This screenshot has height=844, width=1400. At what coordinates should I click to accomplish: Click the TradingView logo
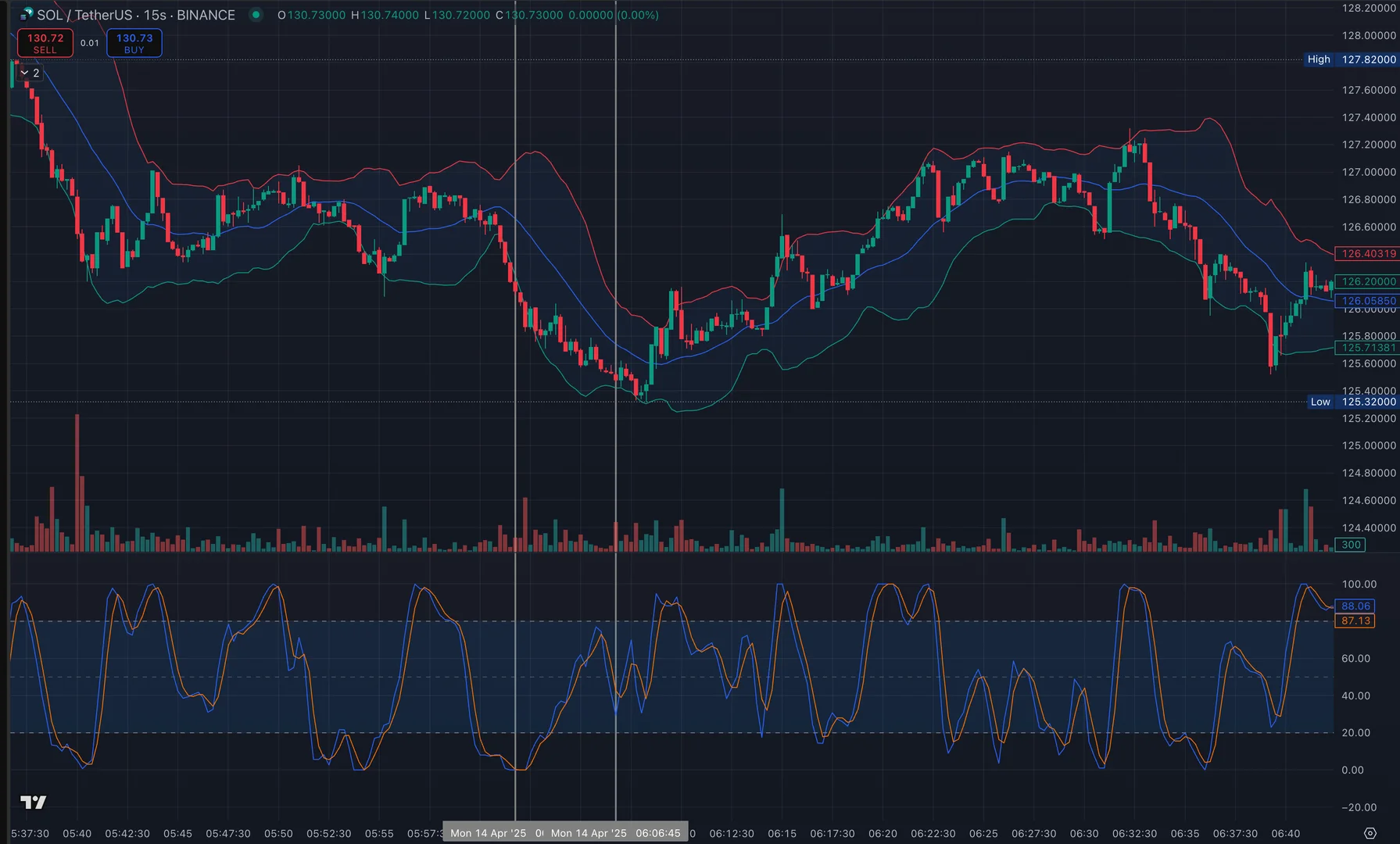(33, 802)
